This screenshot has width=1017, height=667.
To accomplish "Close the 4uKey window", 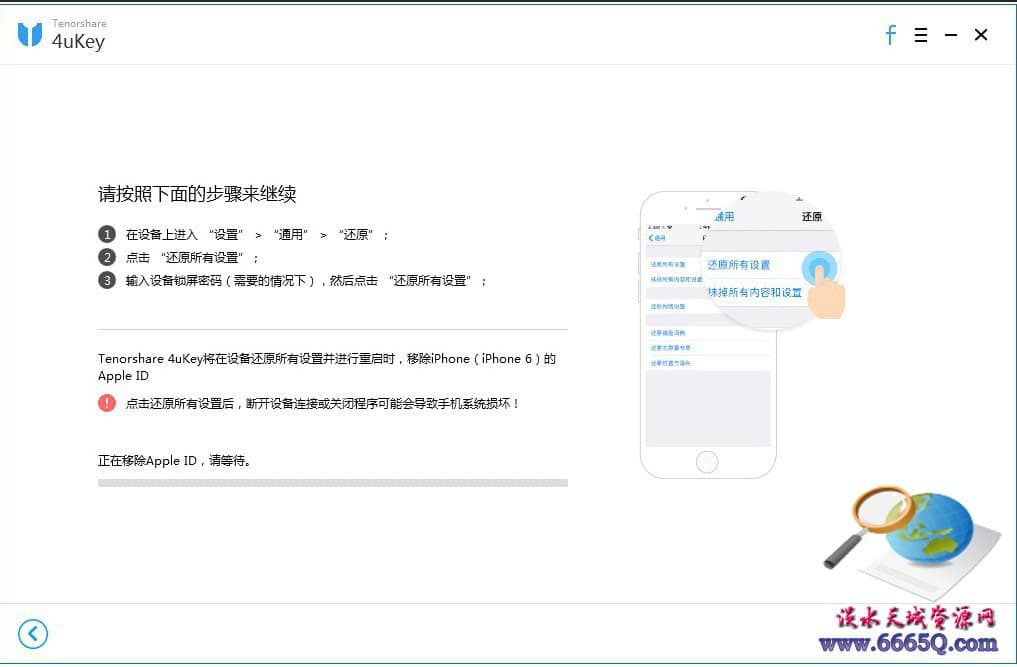I will pos(981,35).
